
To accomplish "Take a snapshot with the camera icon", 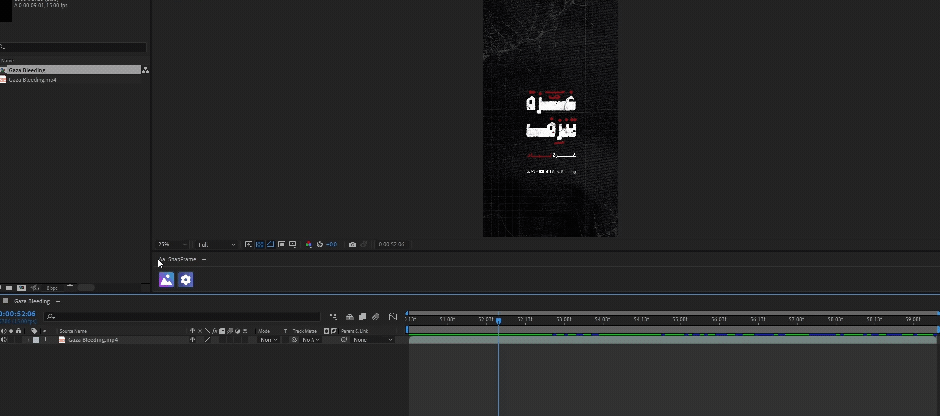I will [x=352, y=244].
